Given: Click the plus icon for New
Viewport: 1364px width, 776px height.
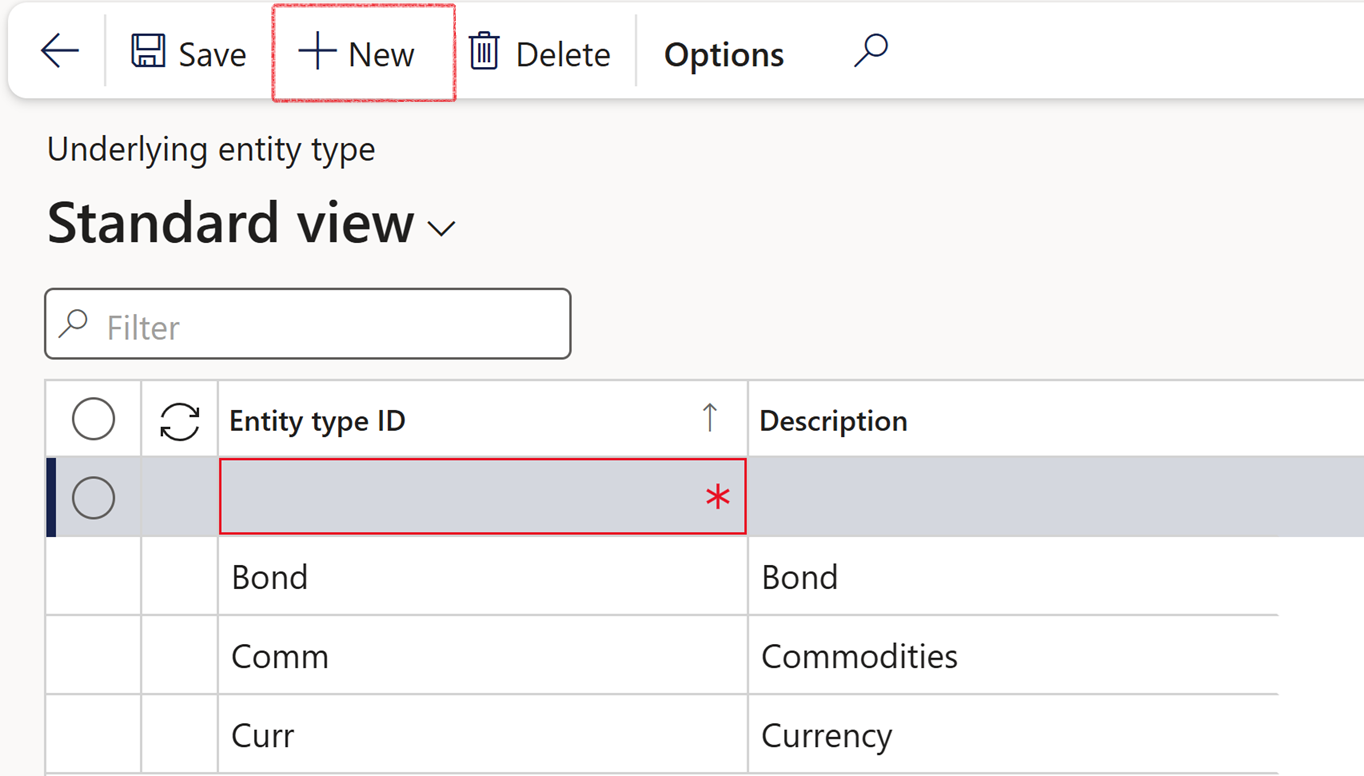Looking at the screenshot, I should [x=316, y=52].
